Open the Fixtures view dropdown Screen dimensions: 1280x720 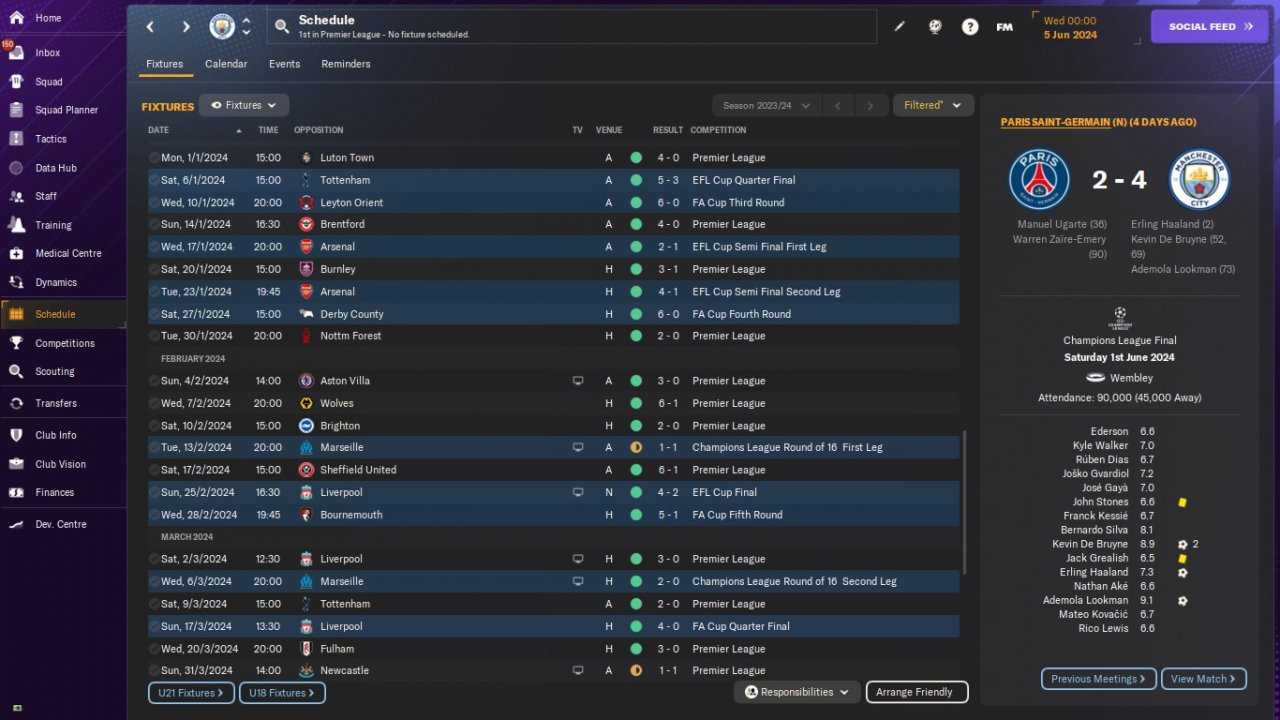(x=244, y=105)
